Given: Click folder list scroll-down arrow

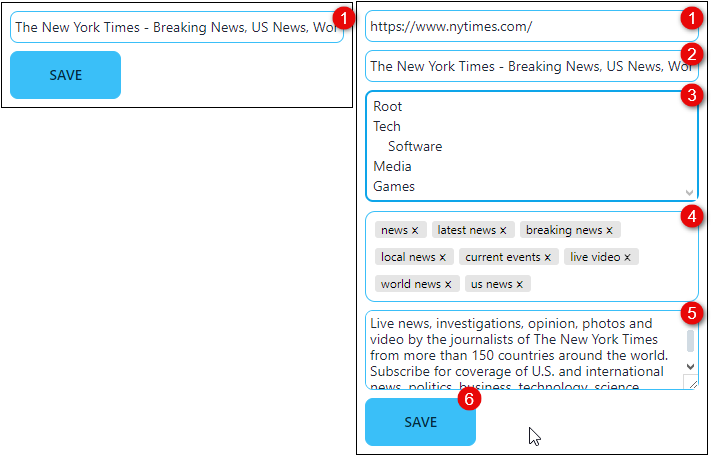Looking at the screenshot, I should click(689, 193).
